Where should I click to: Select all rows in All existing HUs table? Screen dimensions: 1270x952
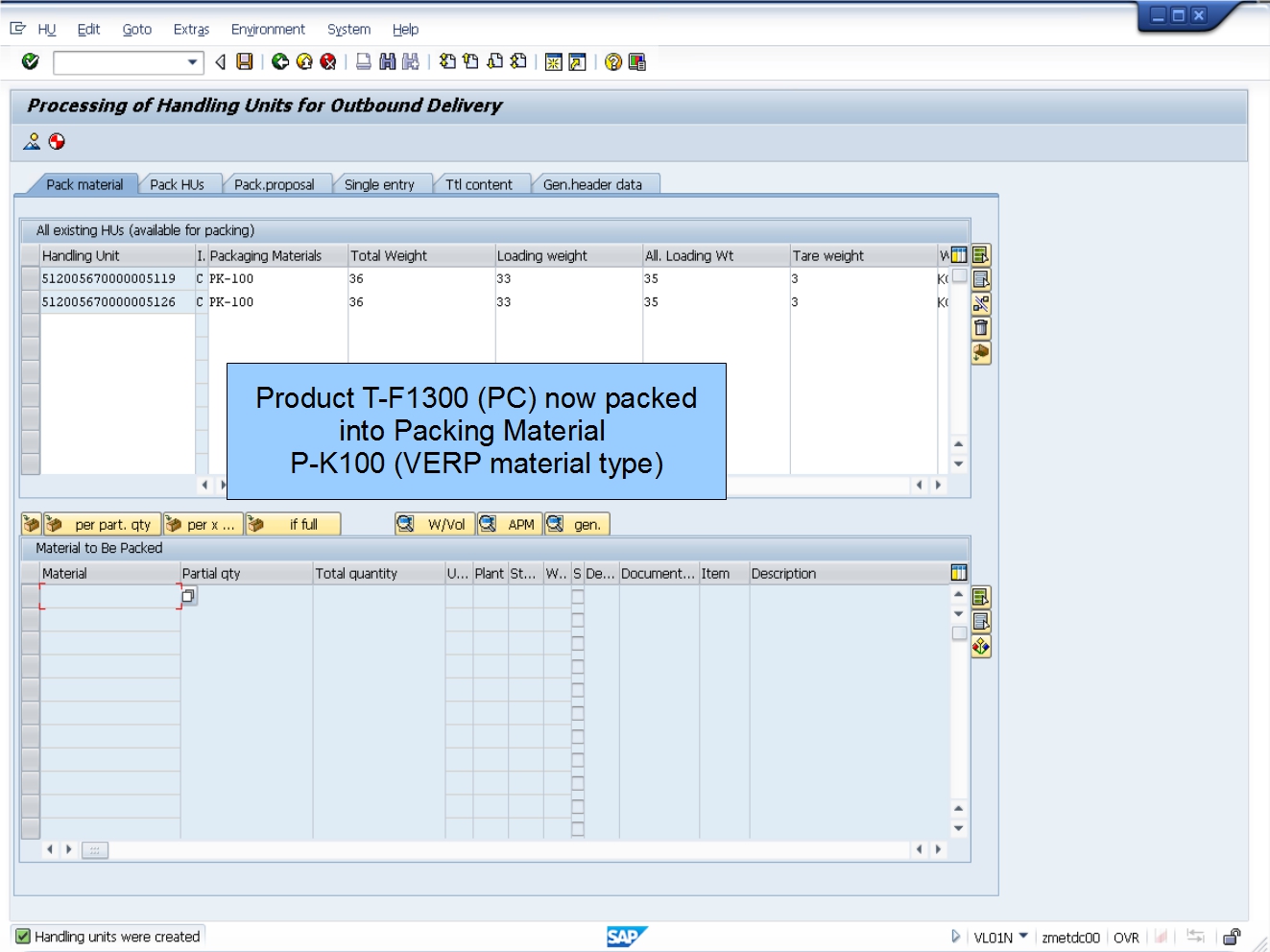tap(981, 255)
